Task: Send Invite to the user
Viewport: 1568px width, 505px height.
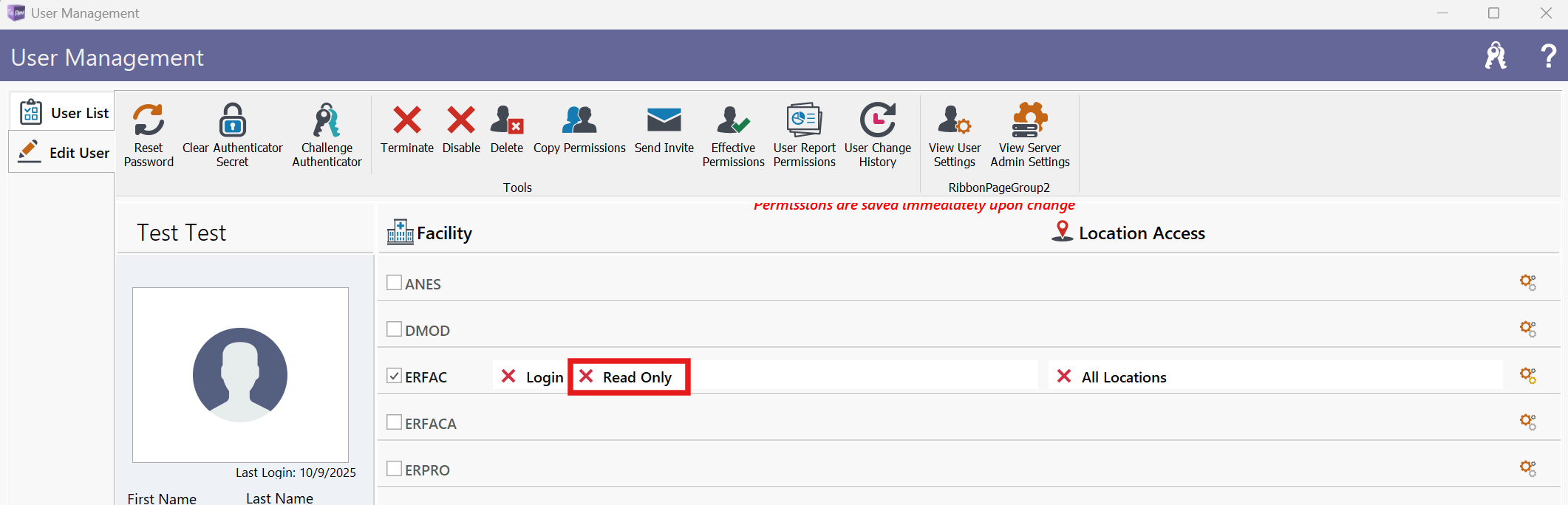Action: tap(664, 120)
